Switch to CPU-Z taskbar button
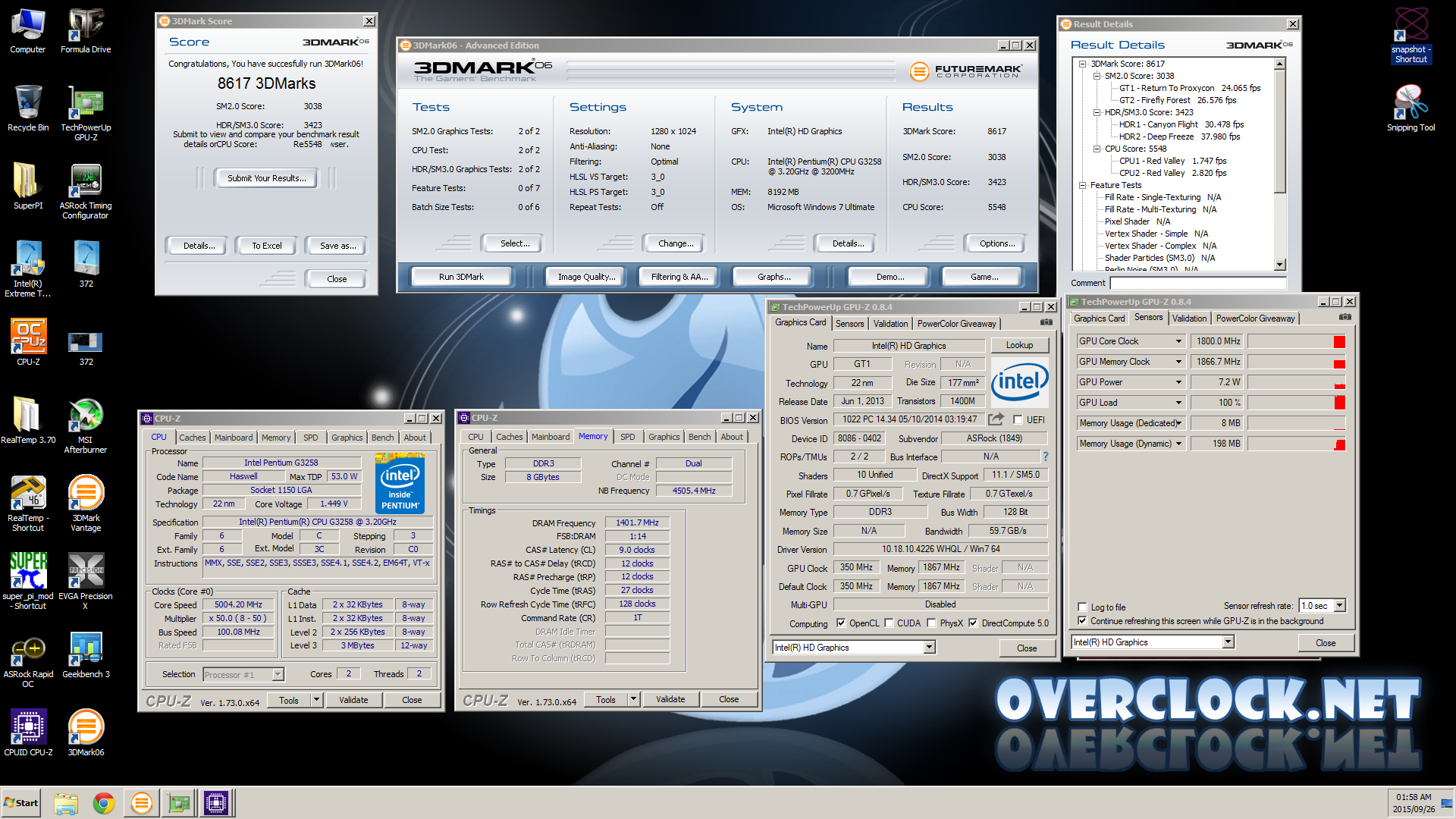Viewport: 1456px width, 819px height. (x=216, y=803)
